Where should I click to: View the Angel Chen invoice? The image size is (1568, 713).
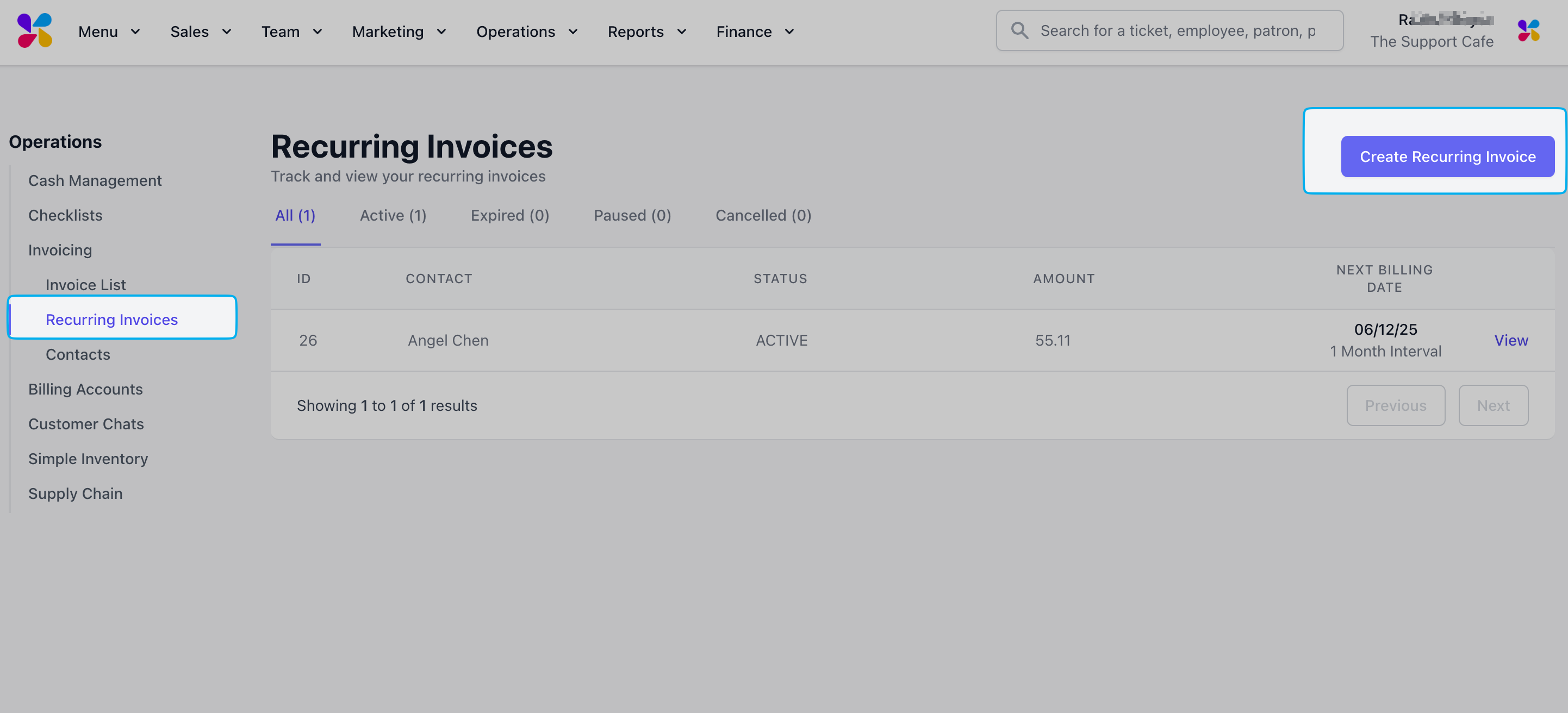1510,340
